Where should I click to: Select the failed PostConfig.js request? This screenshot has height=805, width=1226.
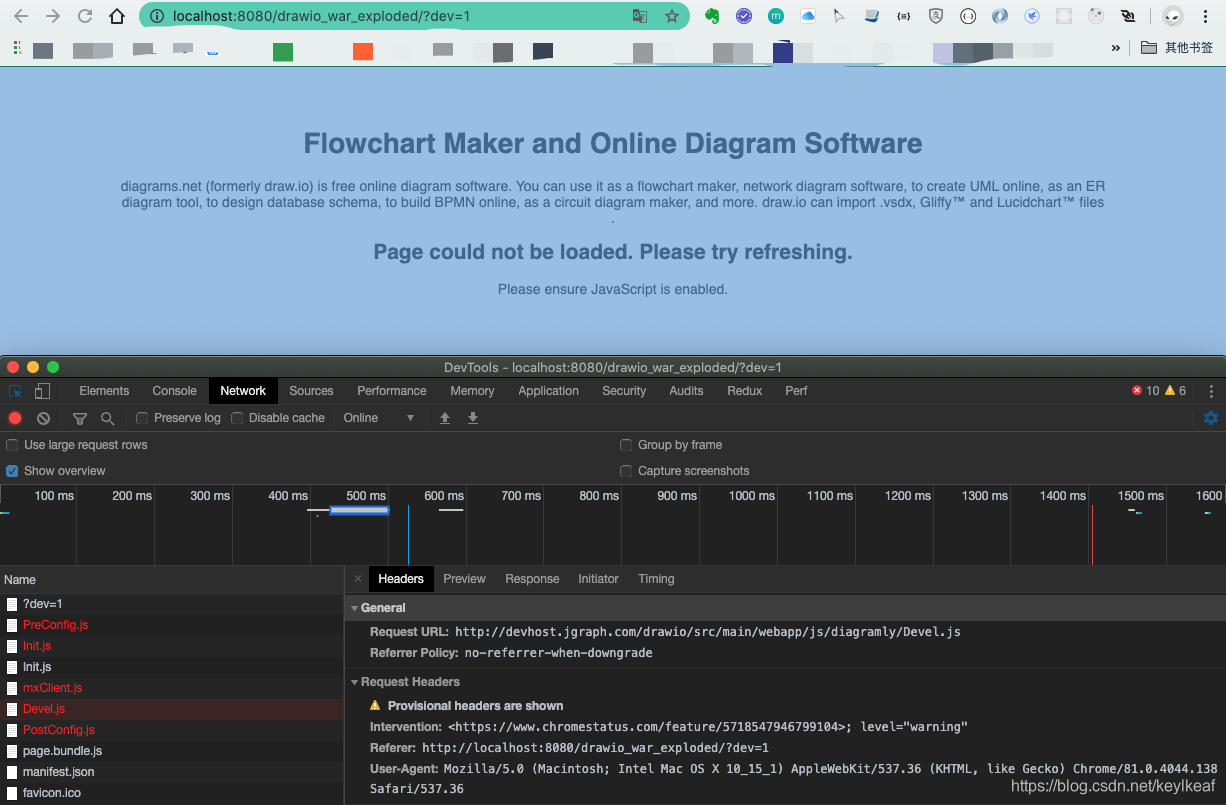172,730
